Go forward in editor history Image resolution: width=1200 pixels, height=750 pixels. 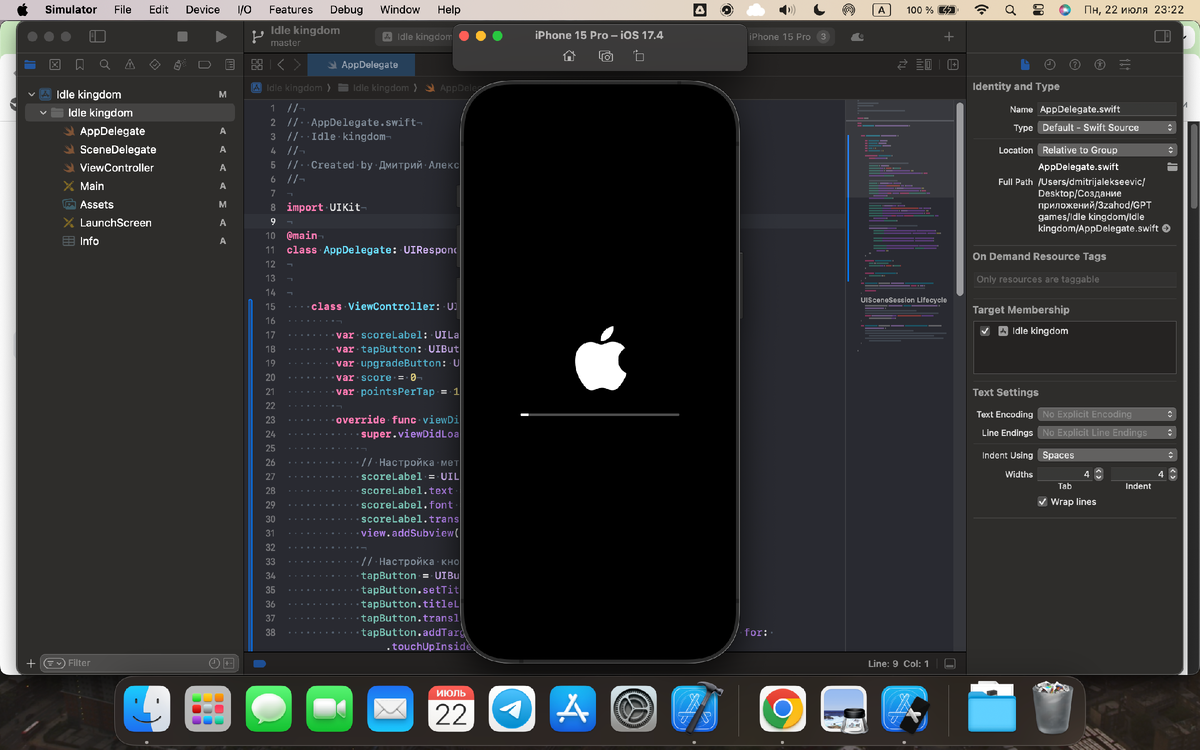[297, 64]
